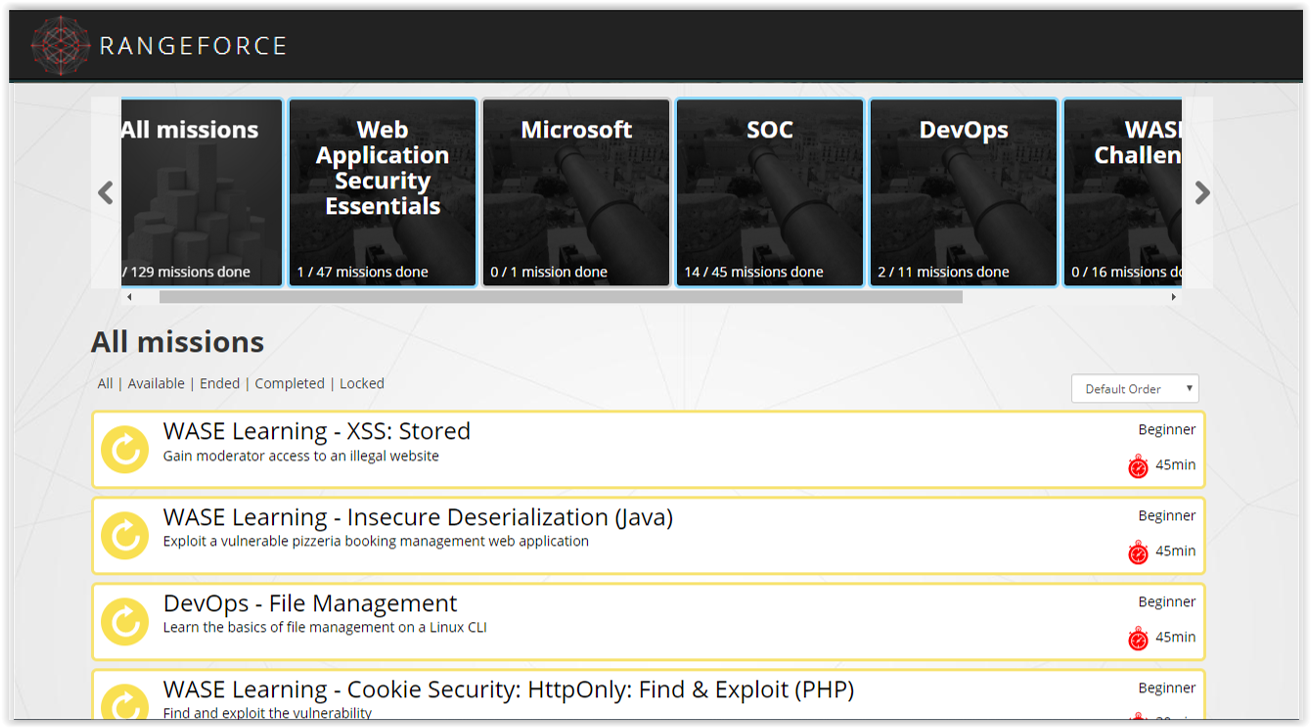Choose Web Application Security Essentials tile

382,192
